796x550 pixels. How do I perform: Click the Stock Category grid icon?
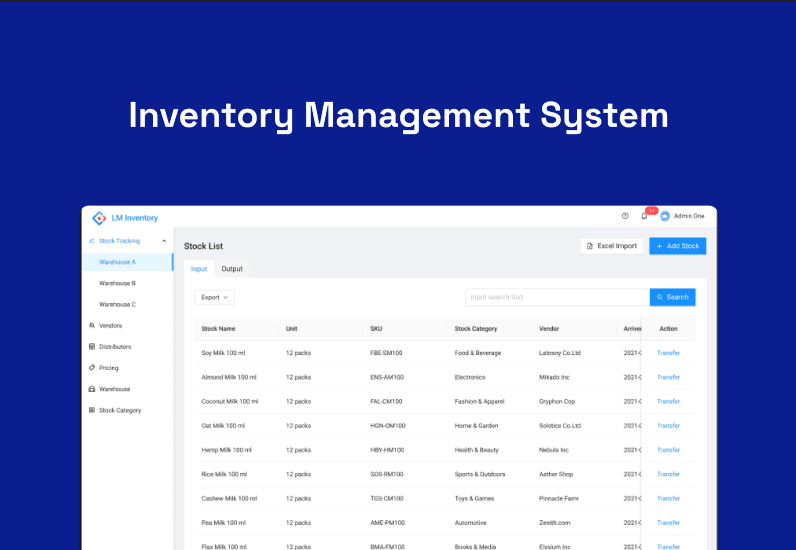point(92,410)
